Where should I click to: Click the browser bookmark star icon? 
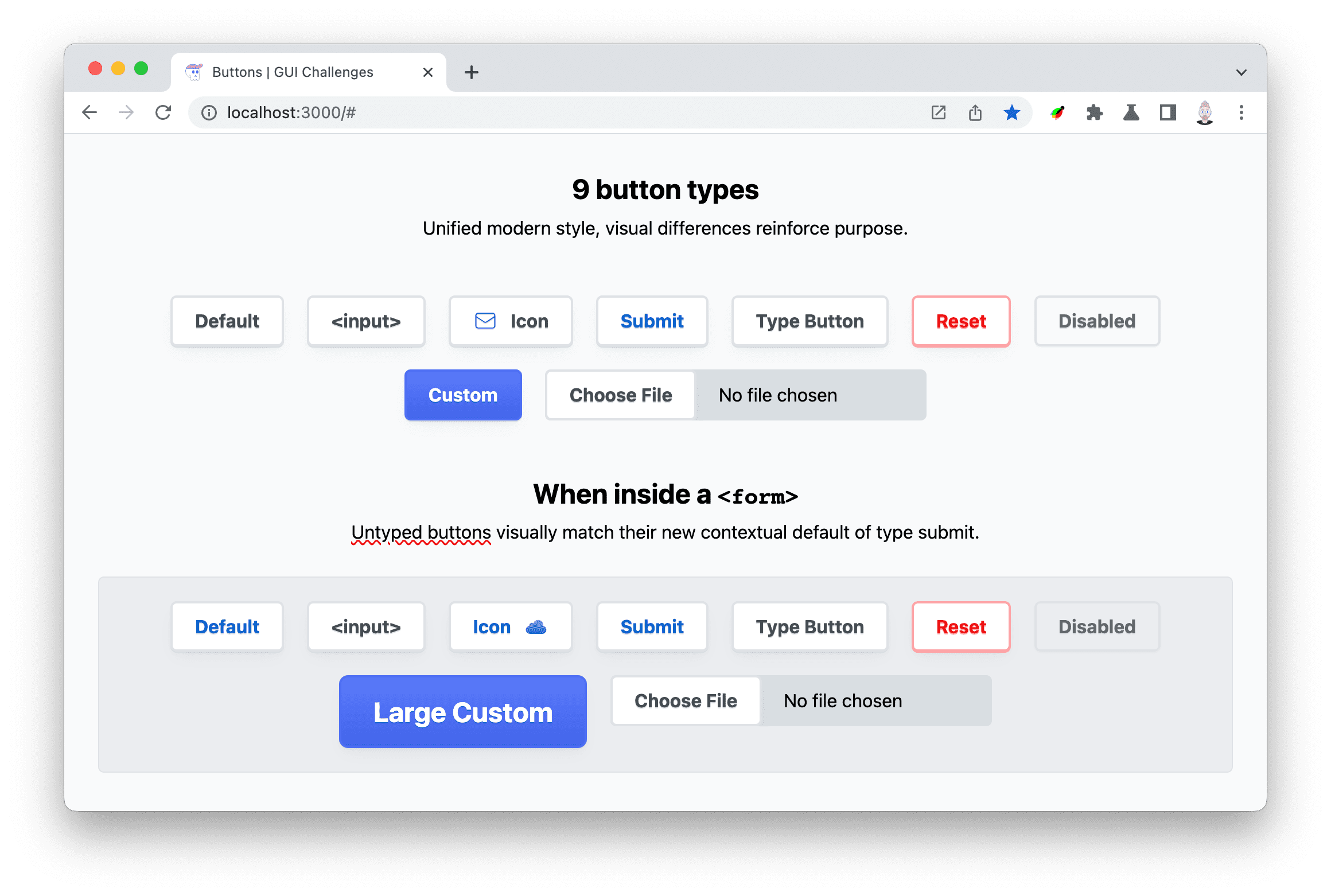click(1014, 112)
